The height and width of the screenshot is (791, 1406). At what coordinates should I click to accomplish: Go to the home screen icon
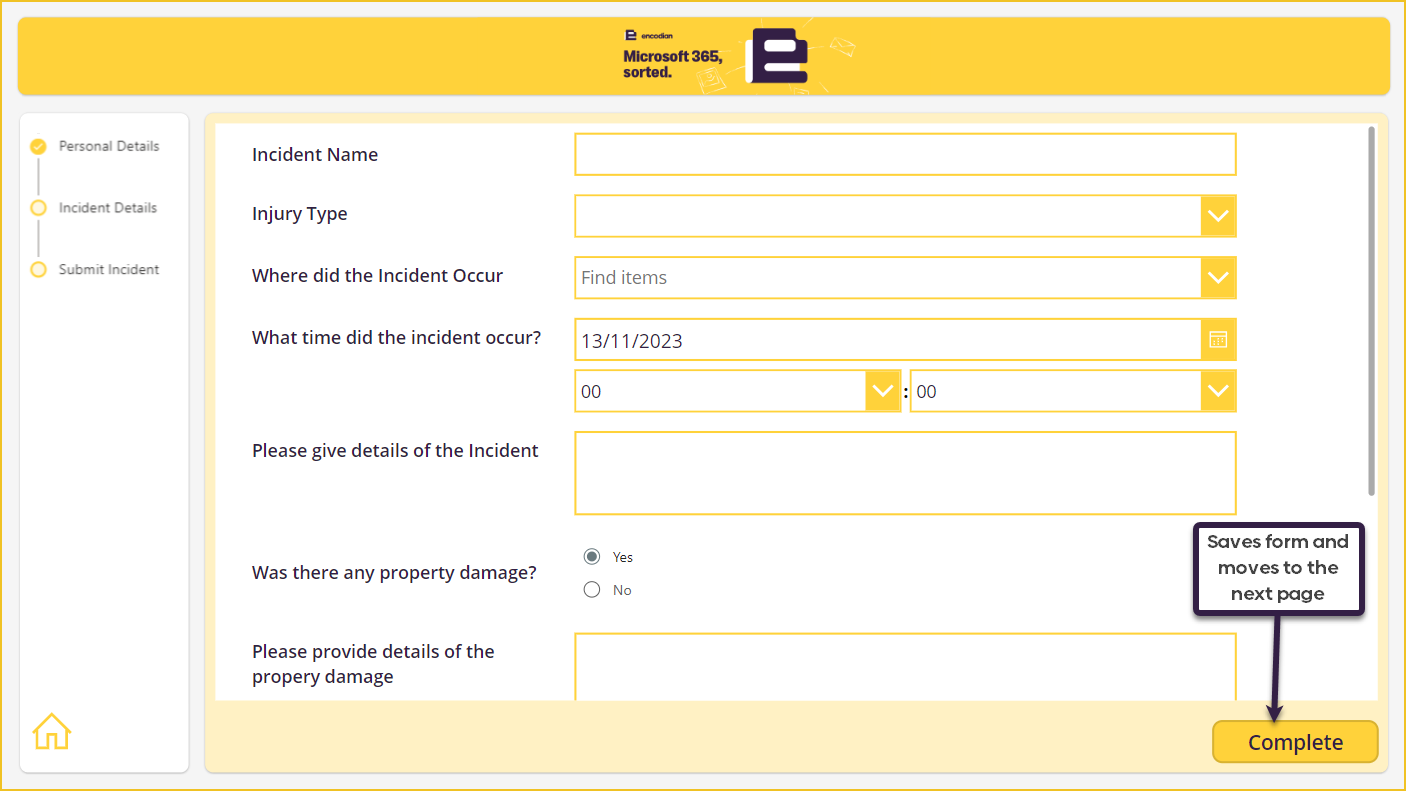[52, 732]
